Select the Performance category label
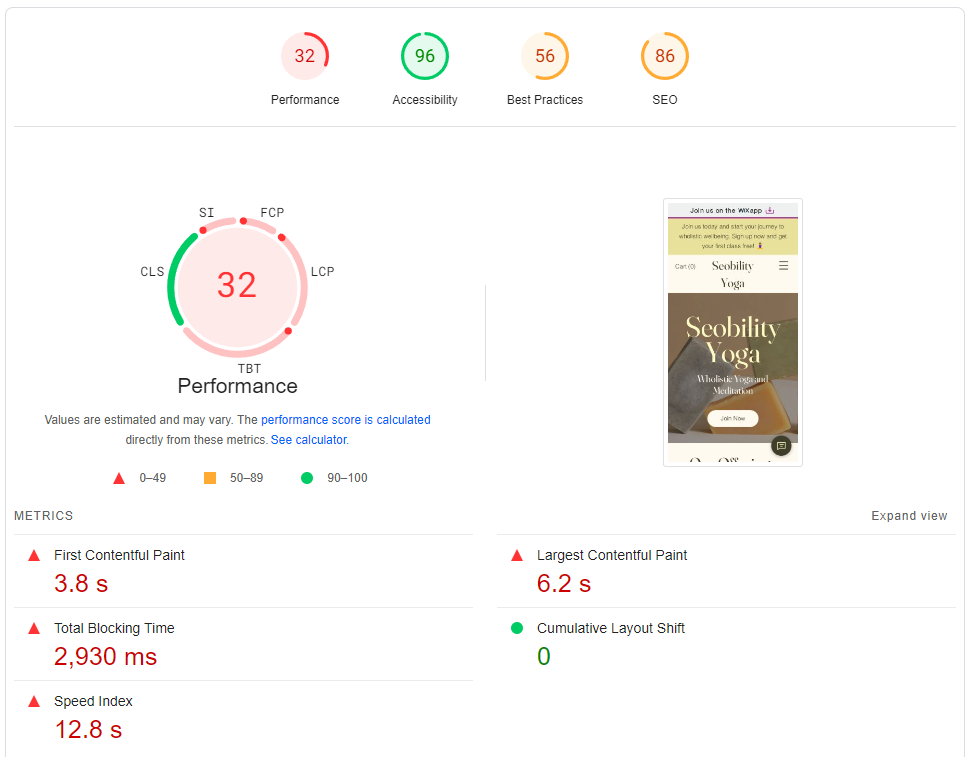Screen dimensions: 971x757 pyautogui.click(x=305, y=99)
